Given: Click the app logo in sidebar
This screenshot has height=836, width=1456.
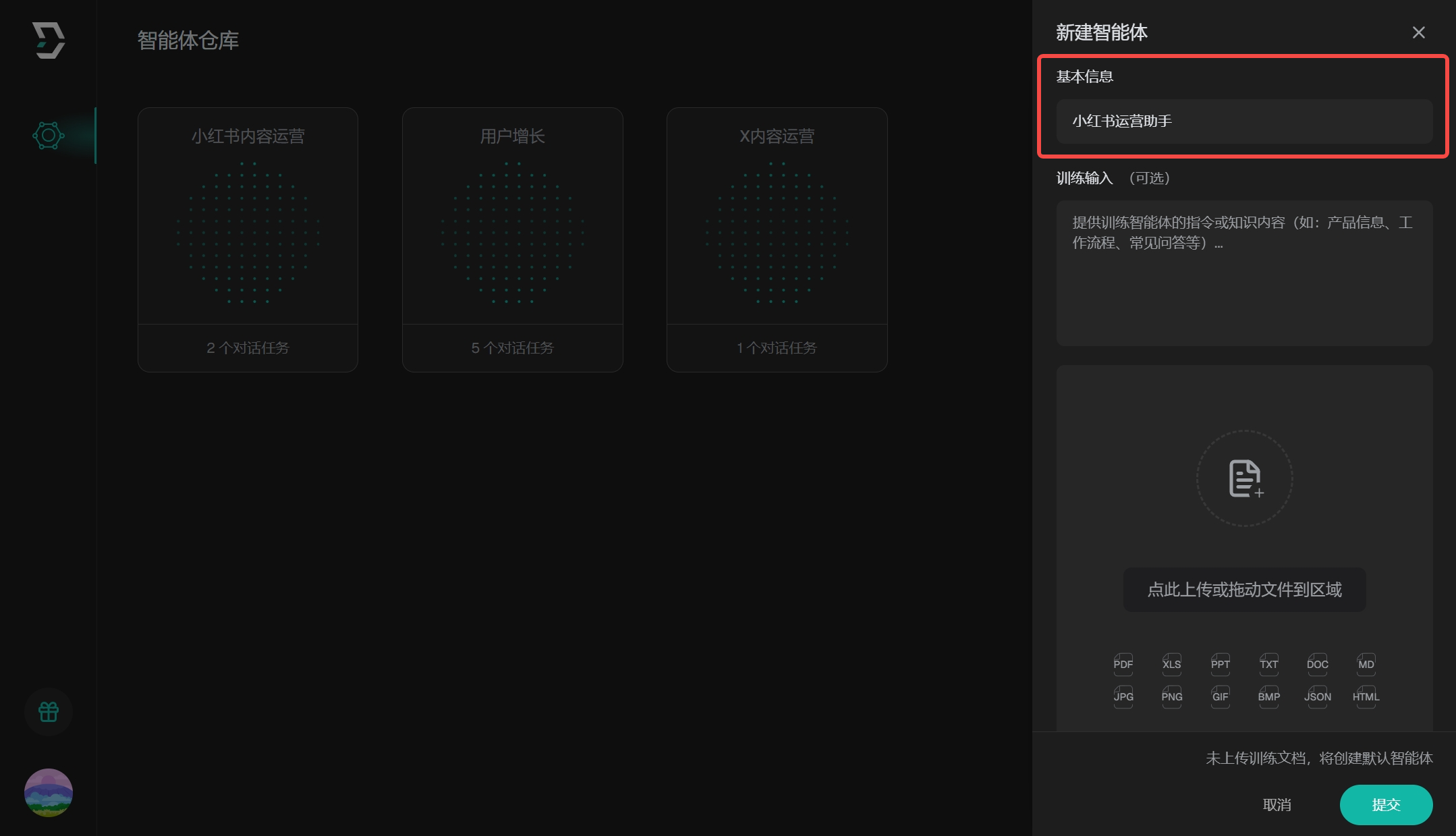Looking at the screenshot, I should [49, 40].
